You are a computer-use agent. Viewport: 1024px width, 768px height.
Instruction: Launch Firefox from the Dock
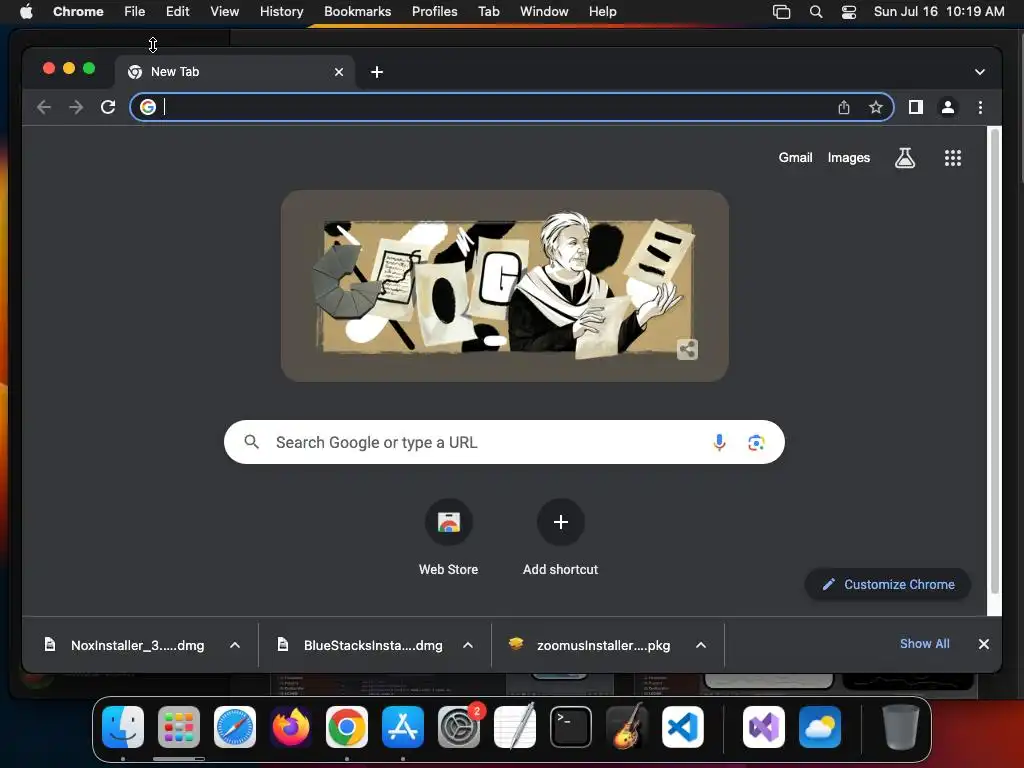(x=291, y=727)
